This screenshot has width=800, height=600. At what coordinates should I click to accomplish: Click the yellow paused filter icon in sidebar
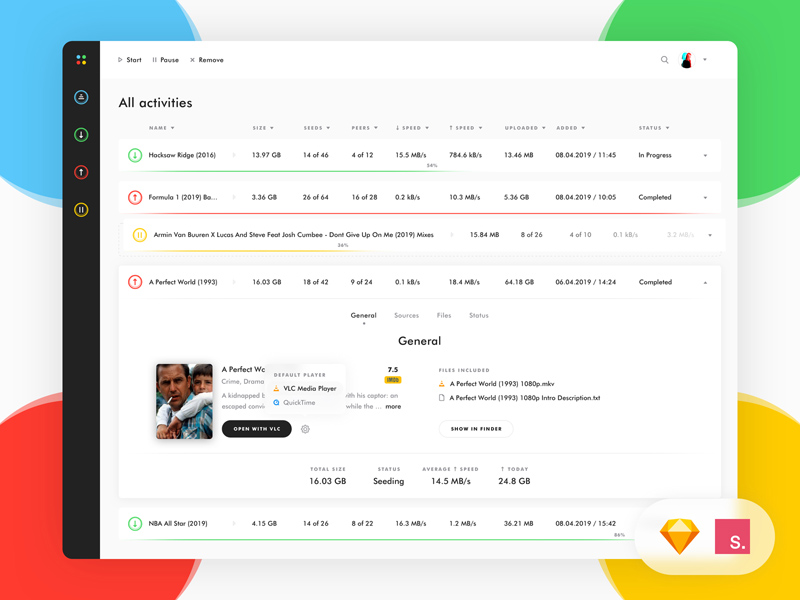click(x=81, y=210)
